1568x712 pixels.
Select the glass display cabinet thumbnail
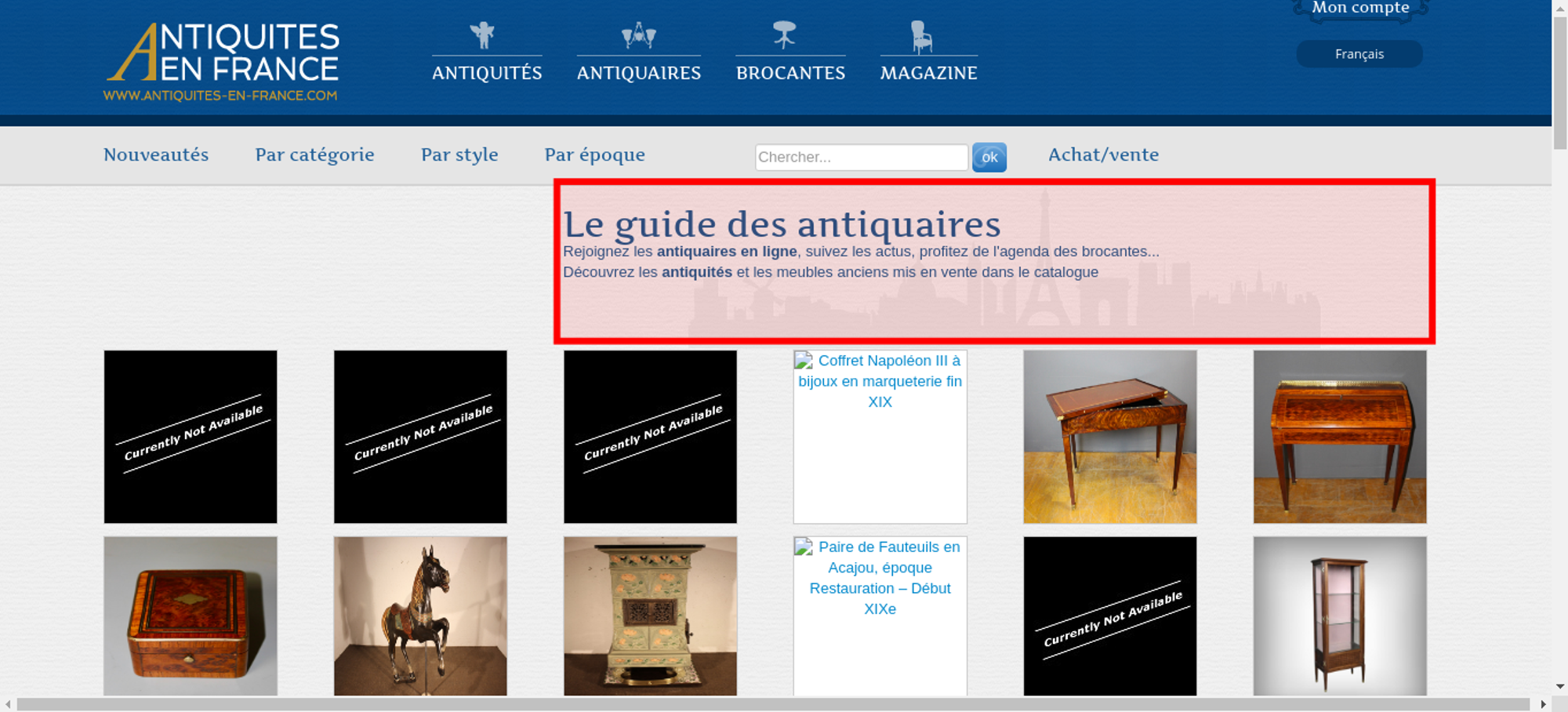(1339, 616)
